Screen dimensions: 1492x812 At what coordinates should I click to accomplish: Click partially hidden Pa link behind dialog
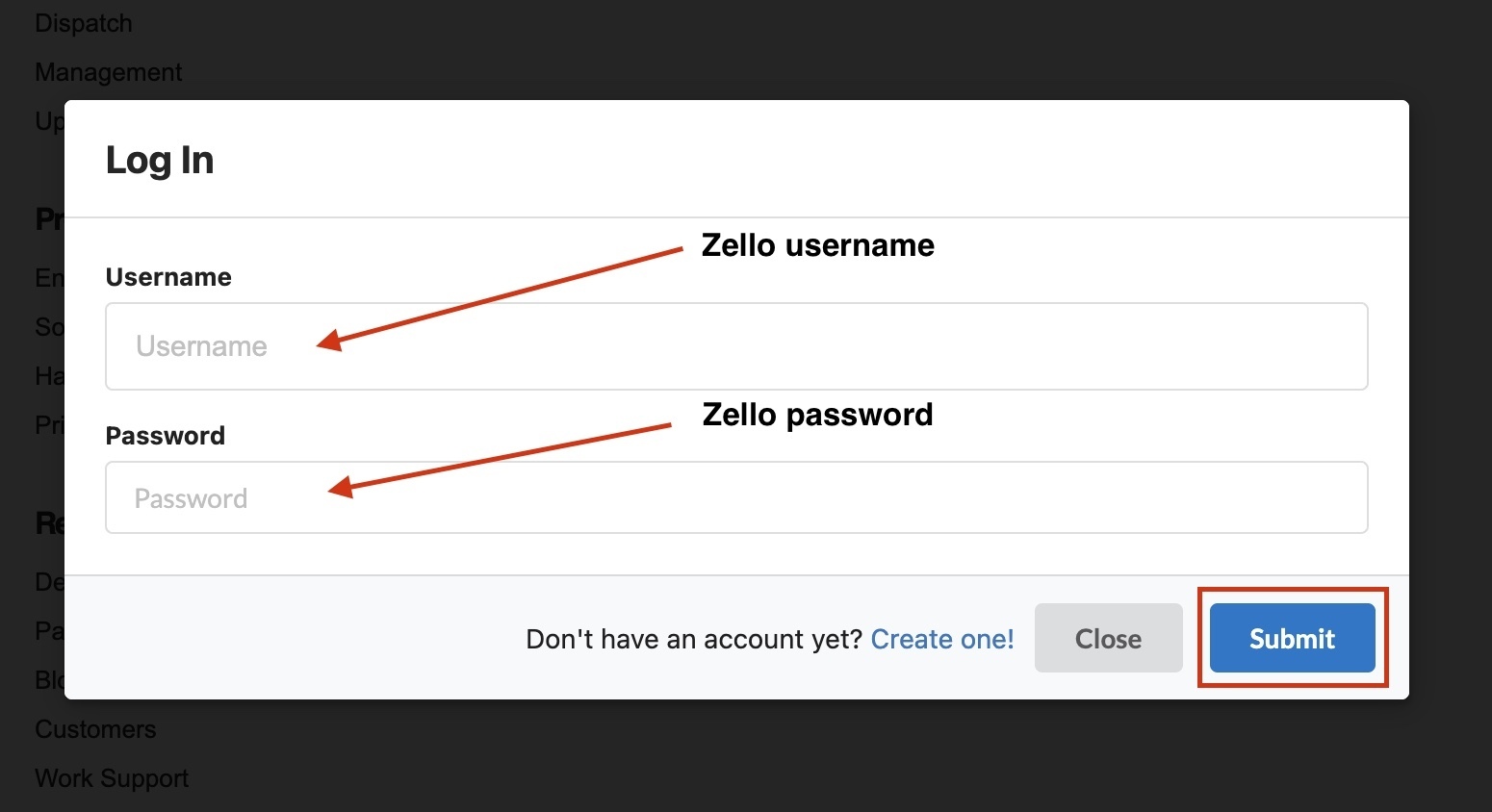(x=49, y=631)
